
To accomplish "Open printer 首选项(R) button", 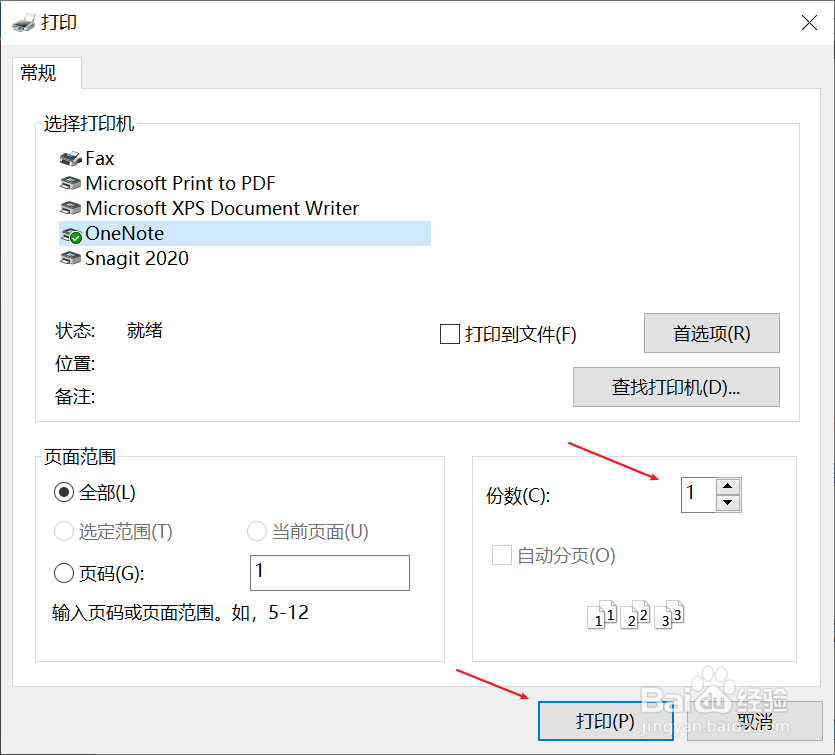I will 711,333.
